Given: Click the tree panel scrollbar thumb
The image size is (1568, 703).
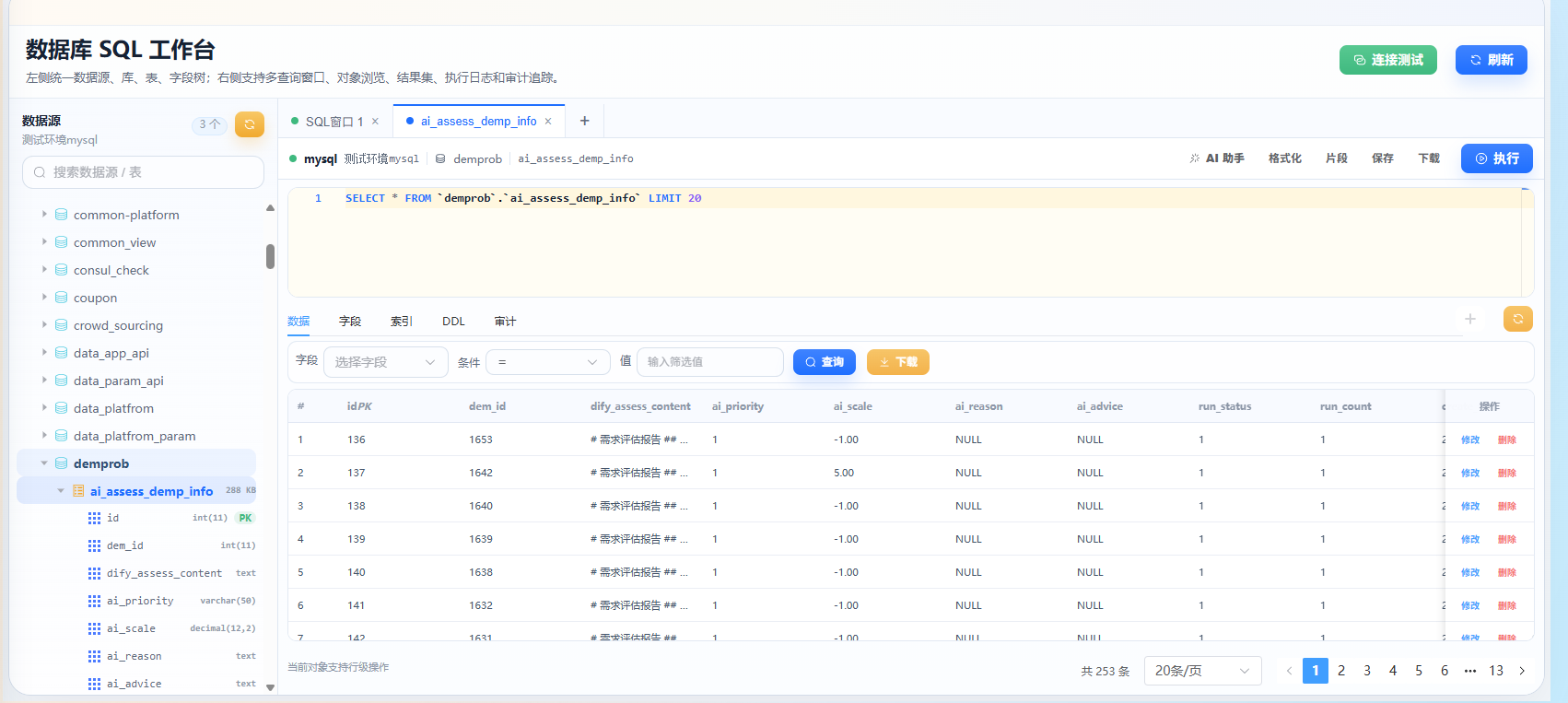Looking at the screenshot, I should 270,256.
